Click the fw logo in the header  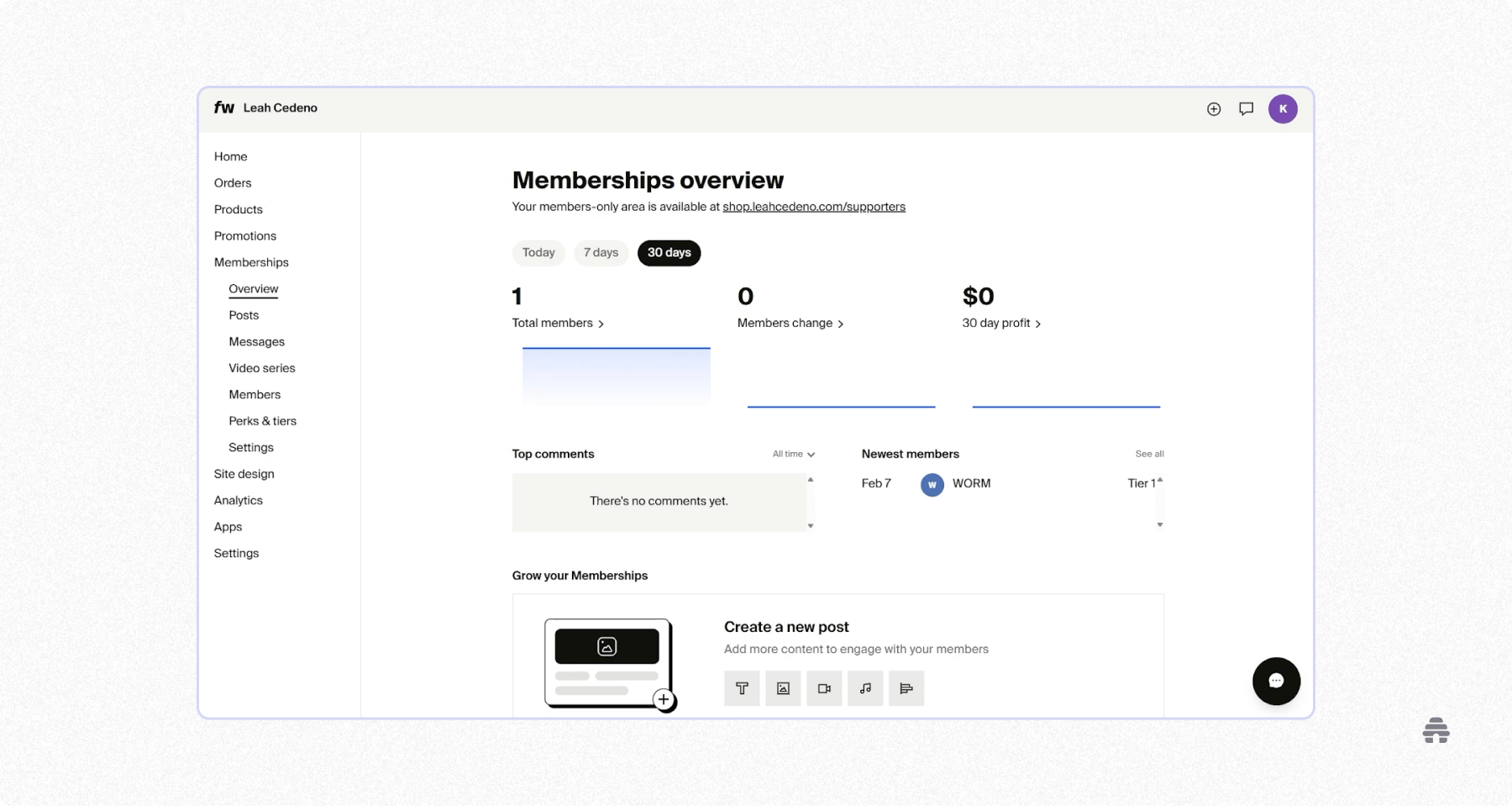pyautogui.click(x=223, y=108)
